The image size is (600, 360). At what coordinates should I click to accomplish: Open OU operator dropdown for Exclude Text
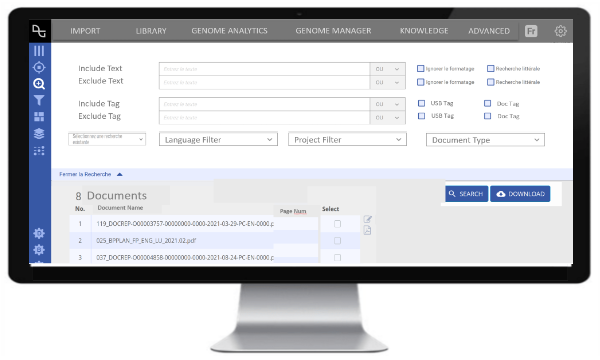point(388,82)
